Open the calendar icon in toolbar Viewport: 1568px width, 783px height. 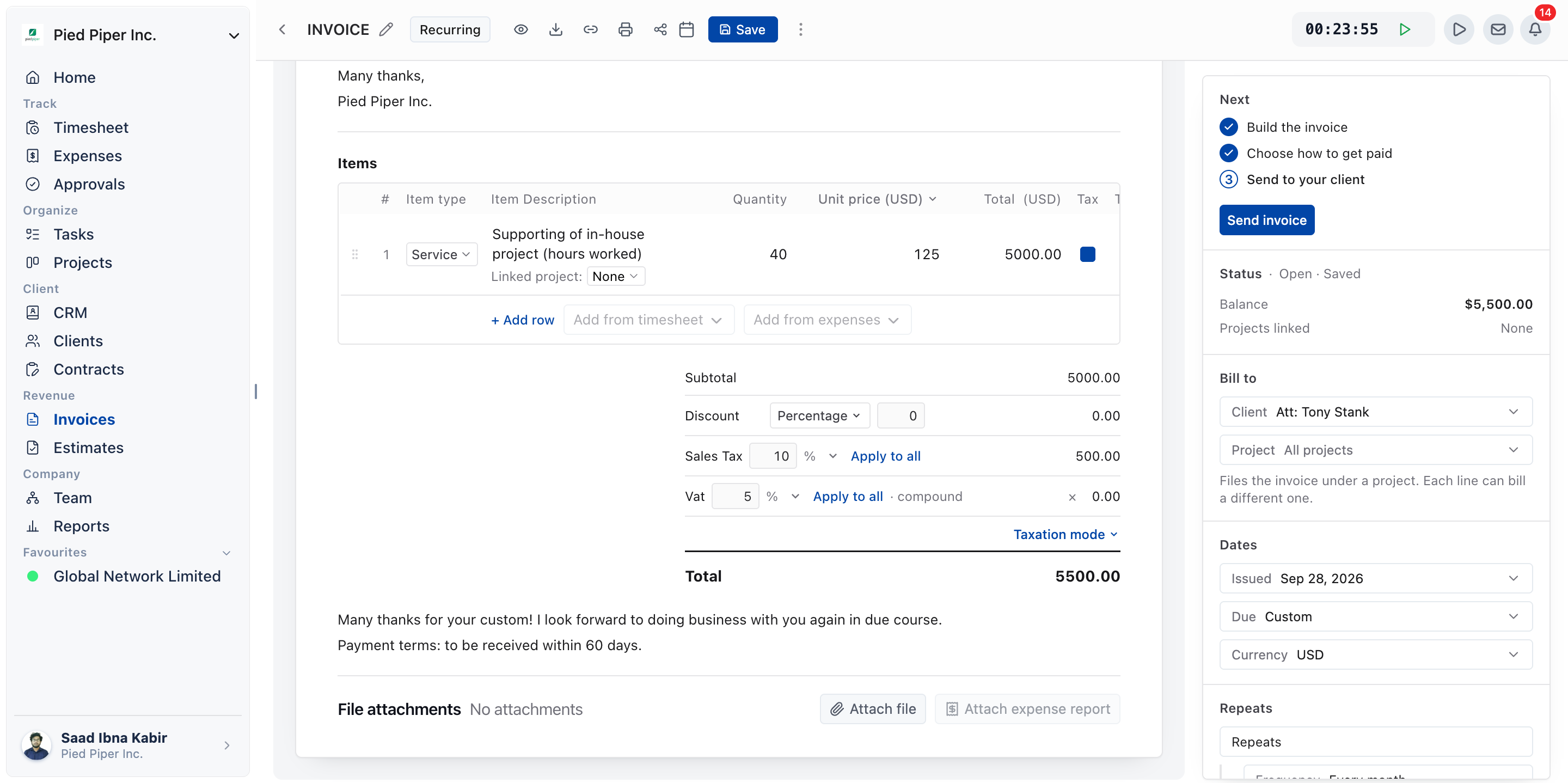pos(687,29)
